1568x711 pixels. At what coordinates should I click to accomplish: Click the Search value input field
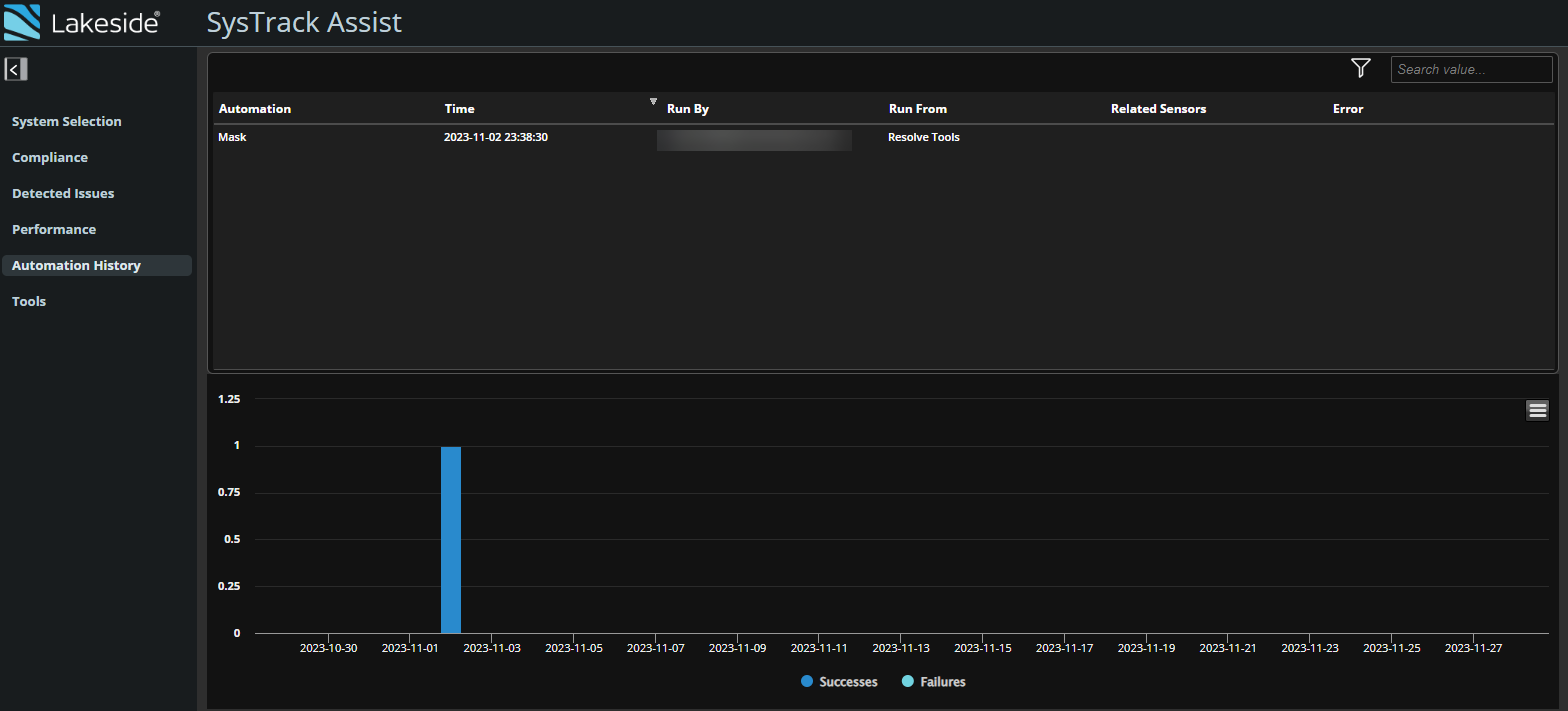click(x=1470, y=70)
